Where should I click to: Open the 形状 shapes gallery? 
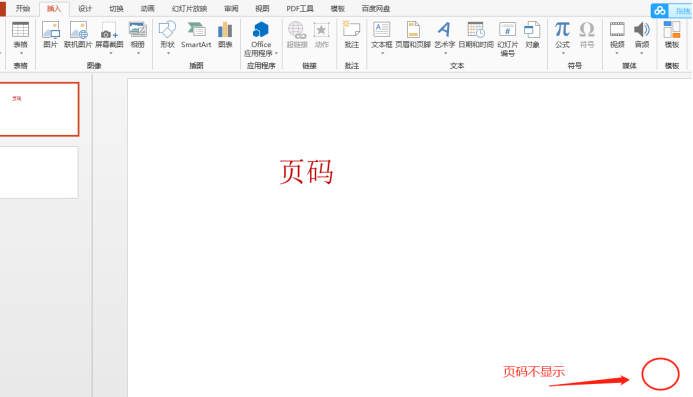click(x=168, y=34)
